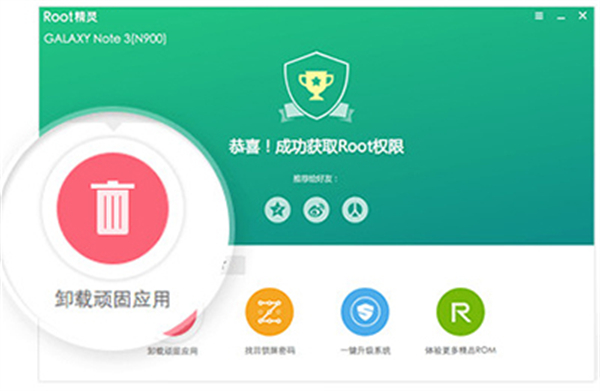The width and height of the screenshot is (600, 391).
Task: Click the text label under orange Z icon
Action: pos(270,350)
